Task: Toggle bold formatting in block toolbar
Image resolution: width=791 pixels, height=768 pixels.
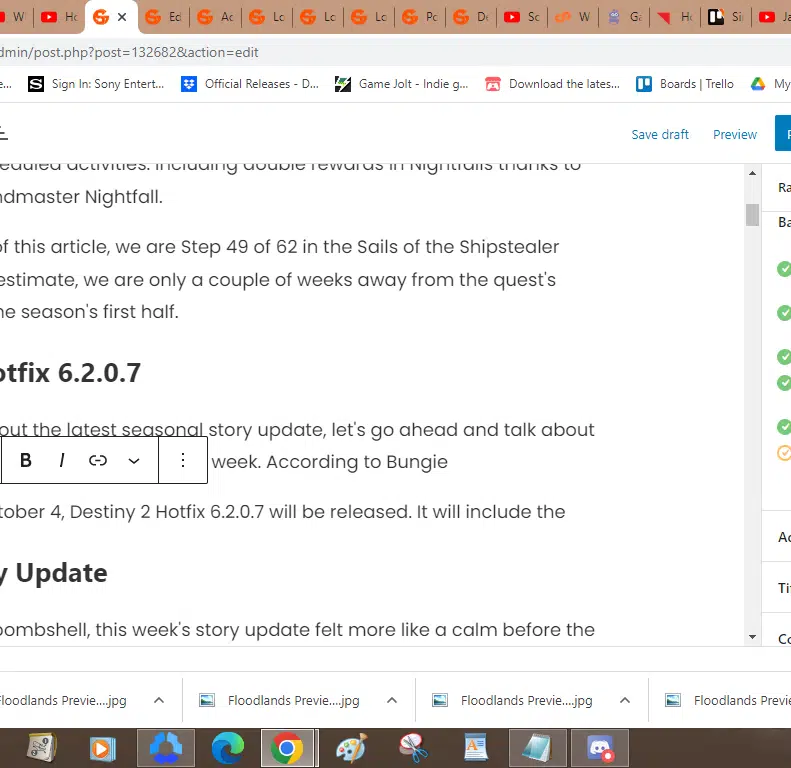Action: click(26, 460)
